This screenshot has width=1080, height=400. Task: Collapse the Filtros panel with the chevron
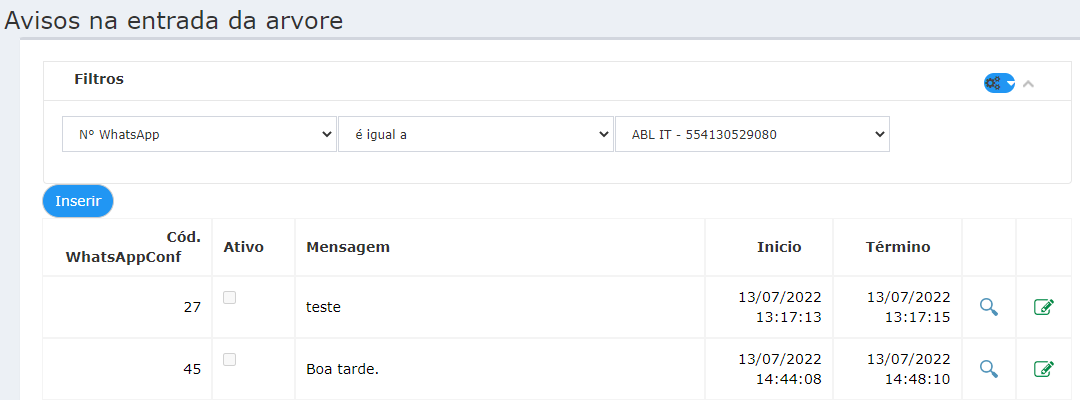tap(1029, 84)
